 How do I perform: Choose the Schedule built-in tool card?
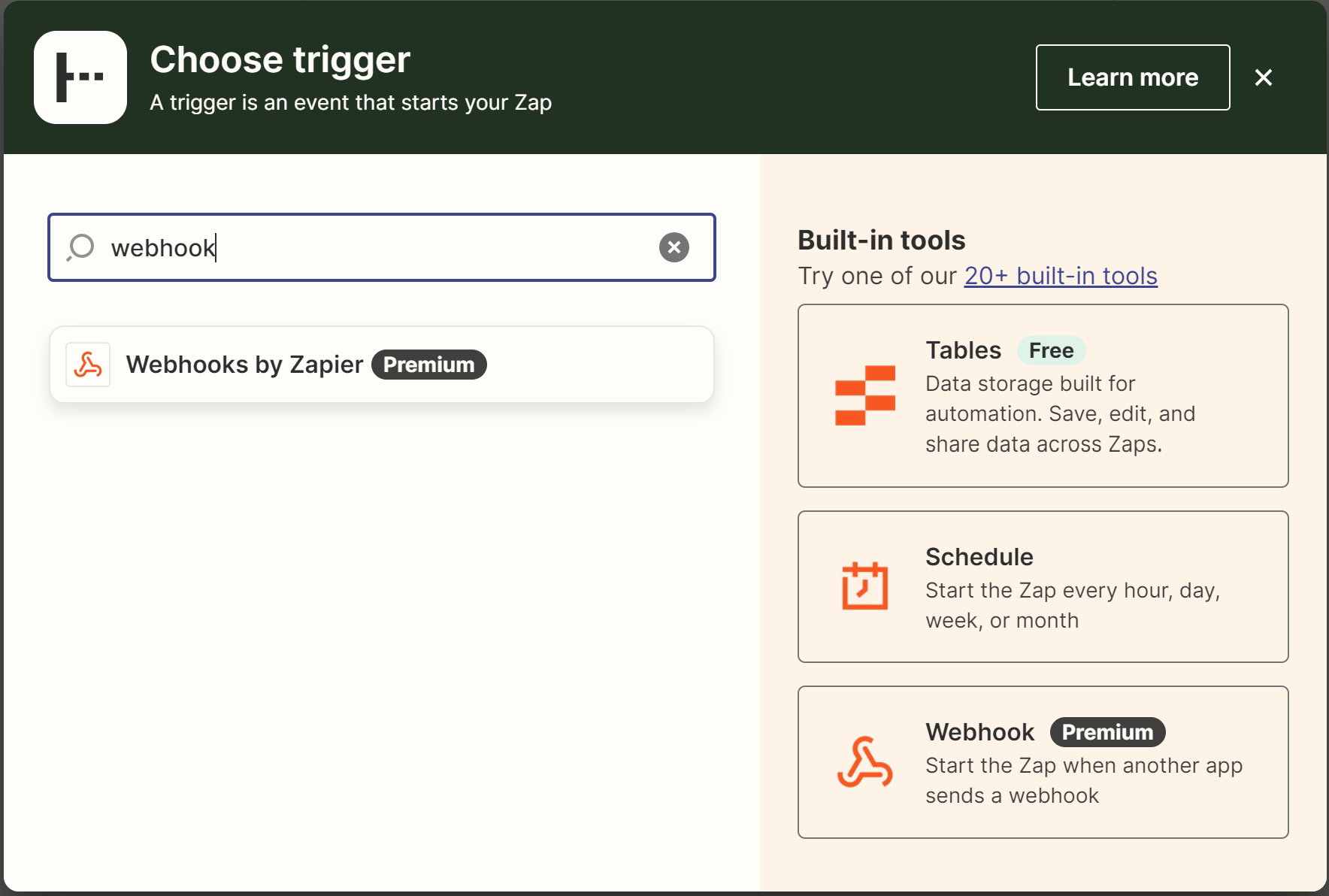point(1043,587)
